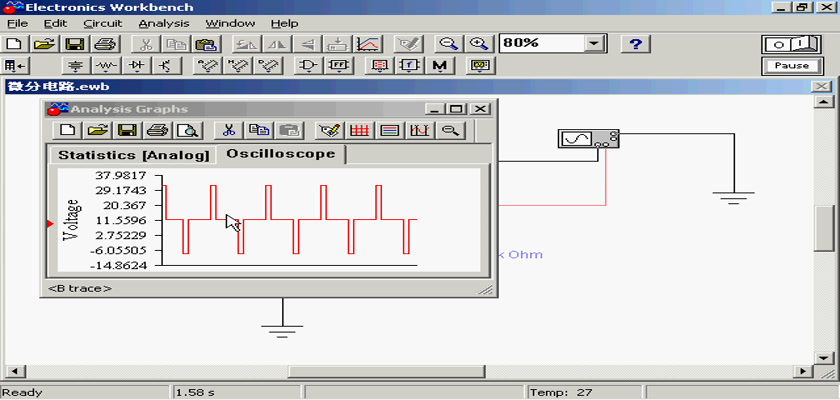Print the circuit from main toolbar
The image size is (840, 400).
pos(104,44)
